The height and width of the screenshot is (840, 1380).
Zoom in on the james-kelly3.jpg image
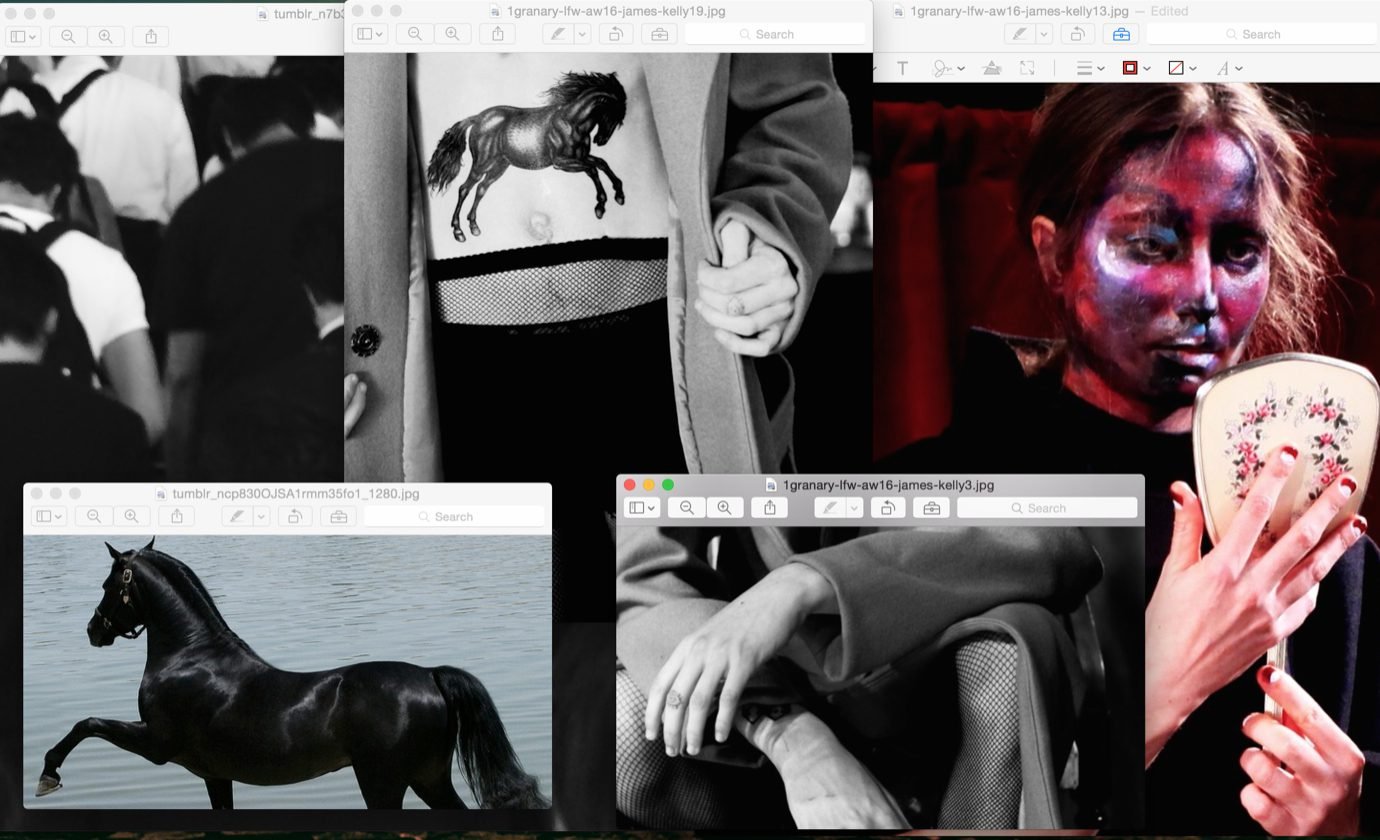[x=724, y=508]
